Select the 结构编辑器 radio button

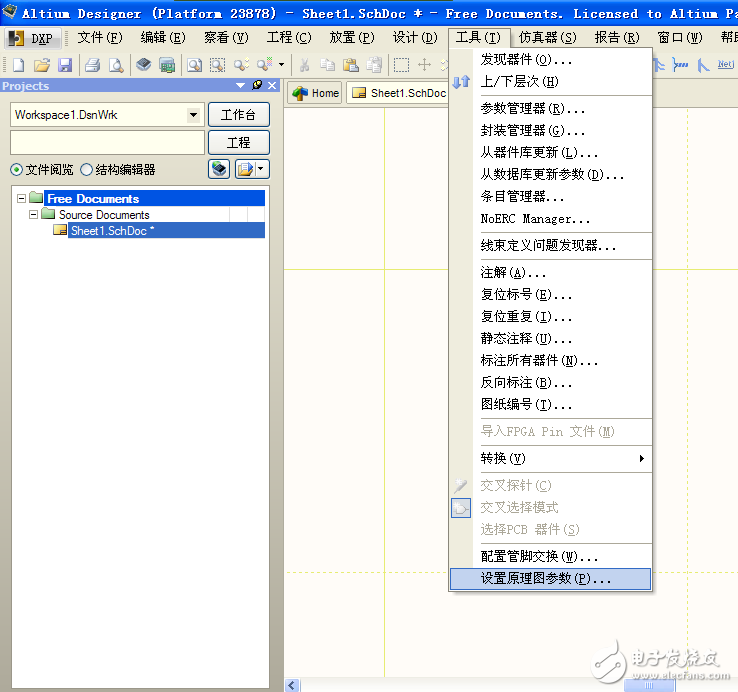coord(86,169)
